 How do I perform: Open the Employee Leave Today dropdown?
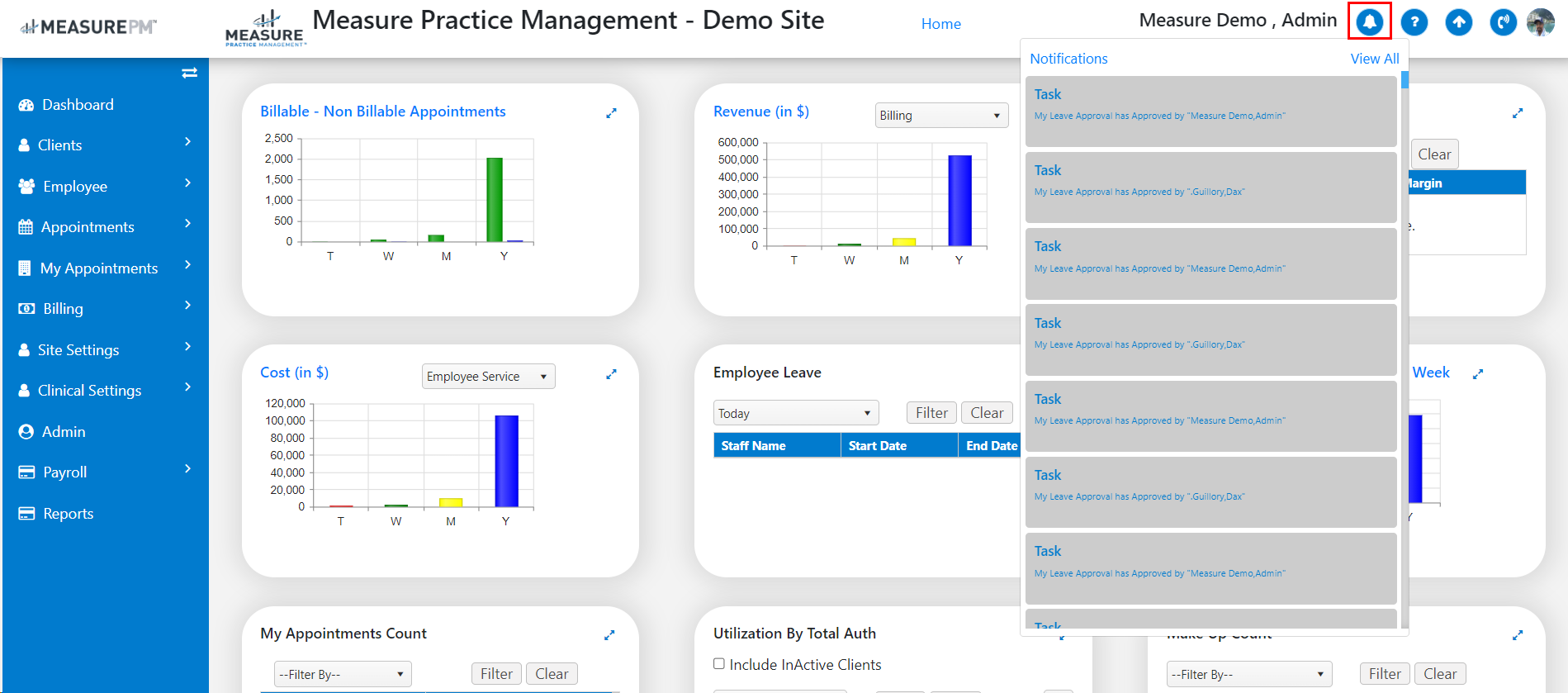point(796,413)
